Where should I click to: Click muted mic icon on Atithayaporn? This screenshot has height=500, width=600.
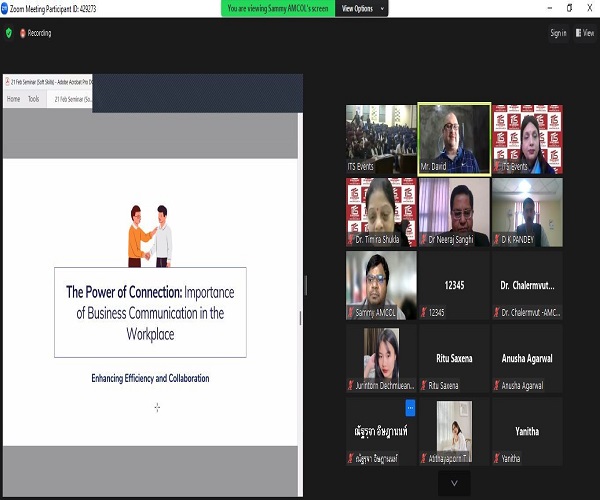click(x=423, y=458)
